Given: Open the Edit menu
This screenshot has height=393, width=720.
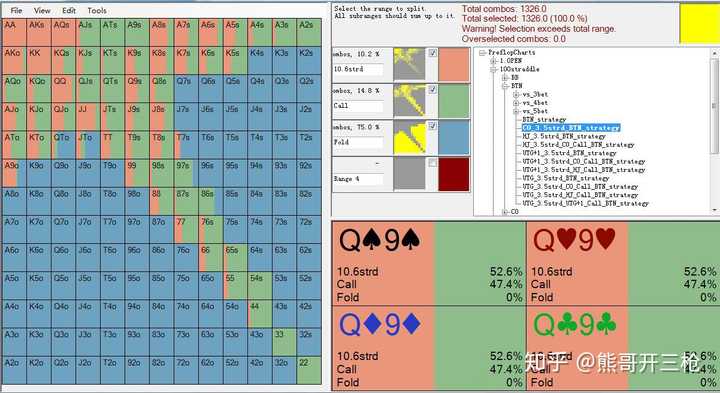Looking at the screenshot, I should pos(69,10).
